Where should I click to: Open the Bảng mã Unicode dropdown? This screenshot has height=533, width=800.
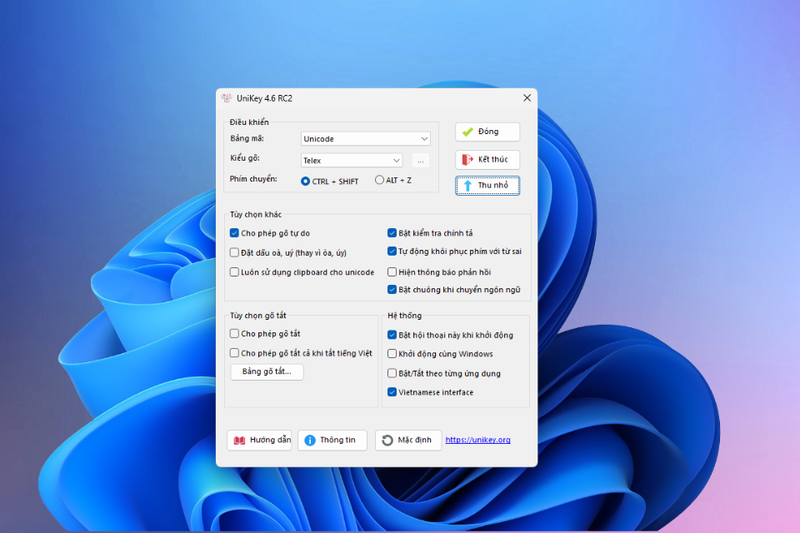click(365, 139)
